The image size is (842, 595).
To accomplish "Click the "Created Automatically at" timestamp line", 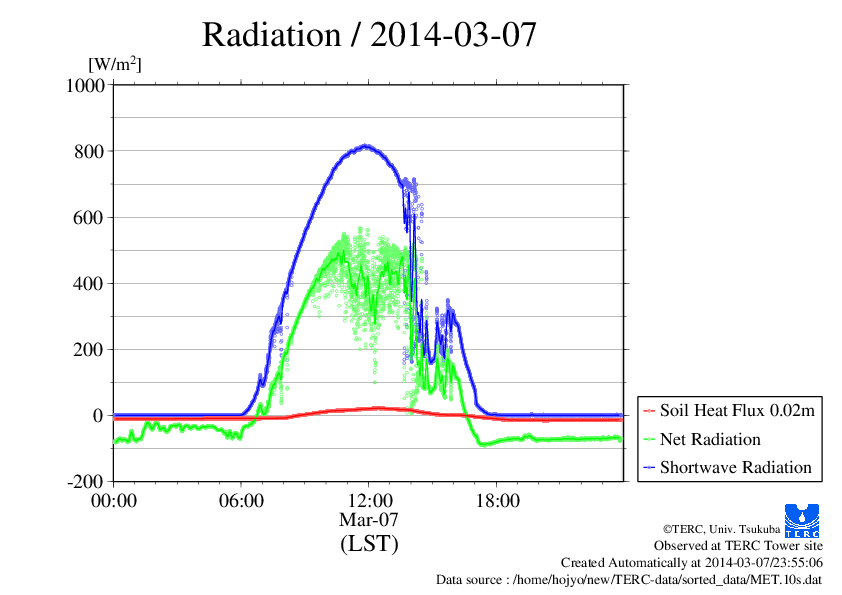I will 692,563.
